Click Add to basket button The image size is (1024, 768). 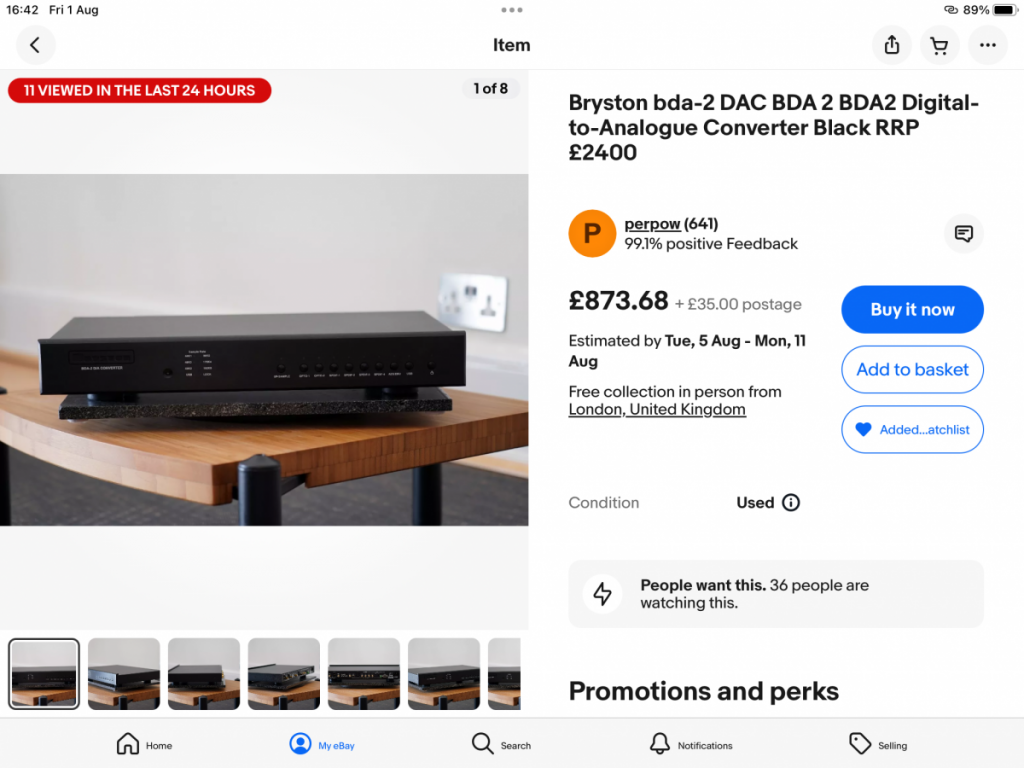click(912, 369)
